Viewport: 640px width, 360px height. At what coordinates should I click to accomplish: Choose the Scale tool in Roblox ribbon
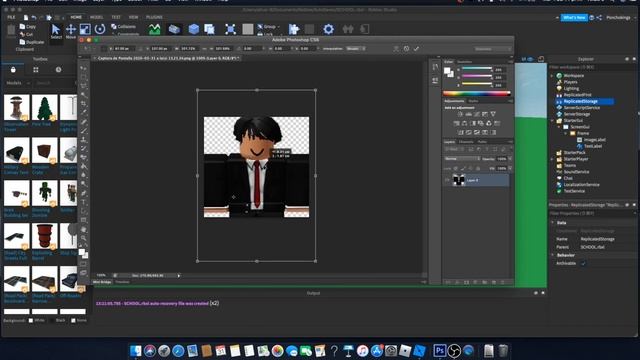85,29
